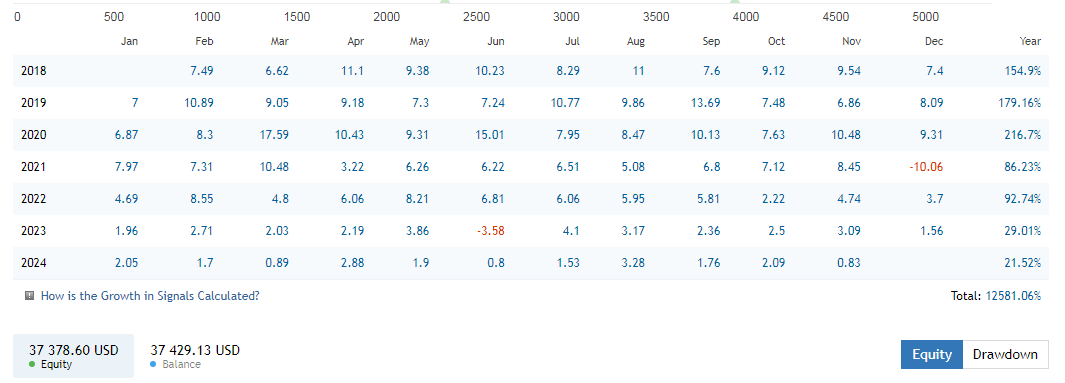This screenshot has width=1065, height=383.
Task: Select the red June 2023 value -3.58
Action: click(490, 231)
